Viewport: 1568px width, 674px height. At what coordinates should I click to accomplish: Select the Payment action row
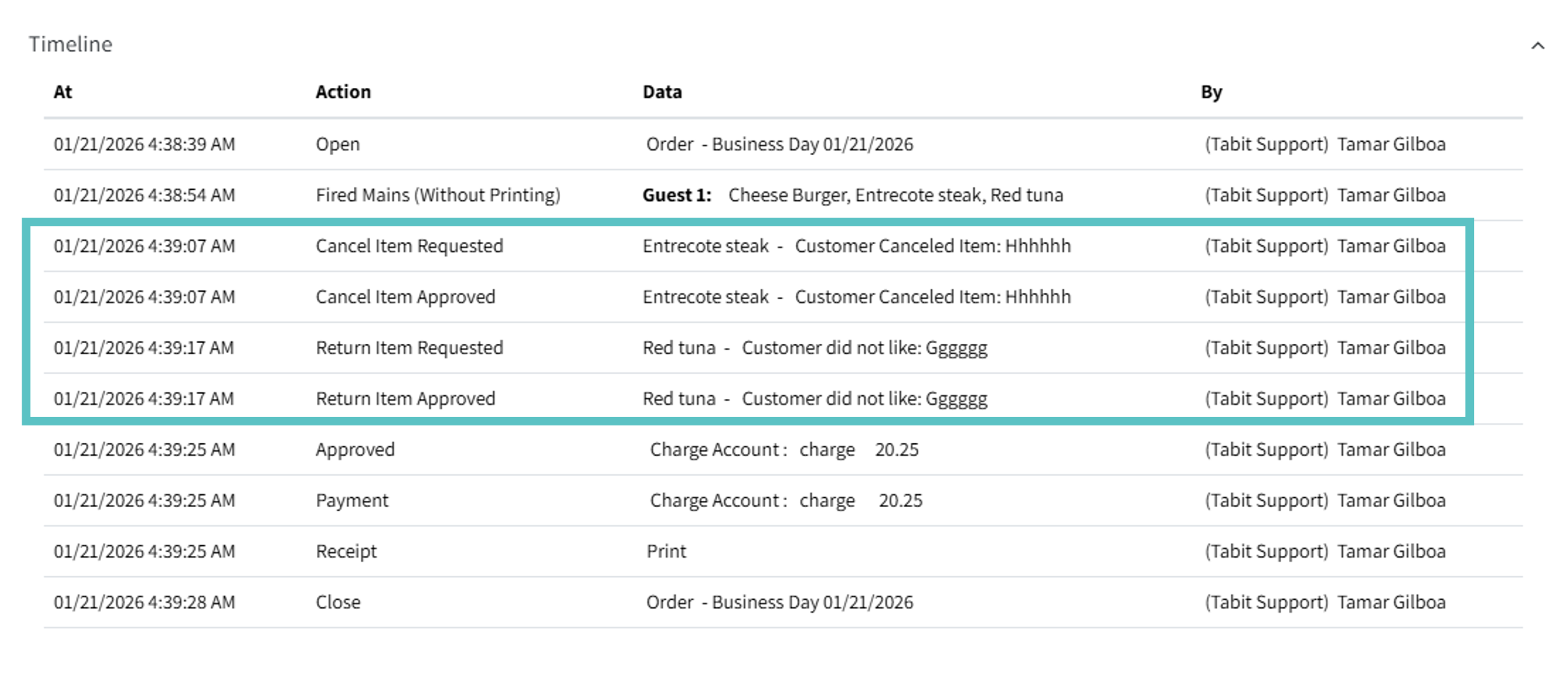tap(351, 500)
